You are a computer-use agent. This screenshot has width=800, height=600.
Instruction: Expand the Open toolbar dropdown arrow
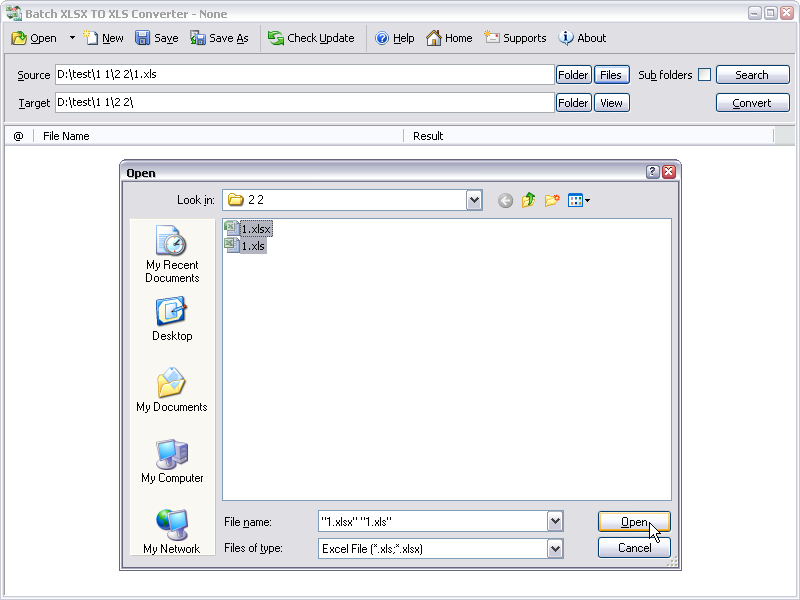click(x=72, y=38)
